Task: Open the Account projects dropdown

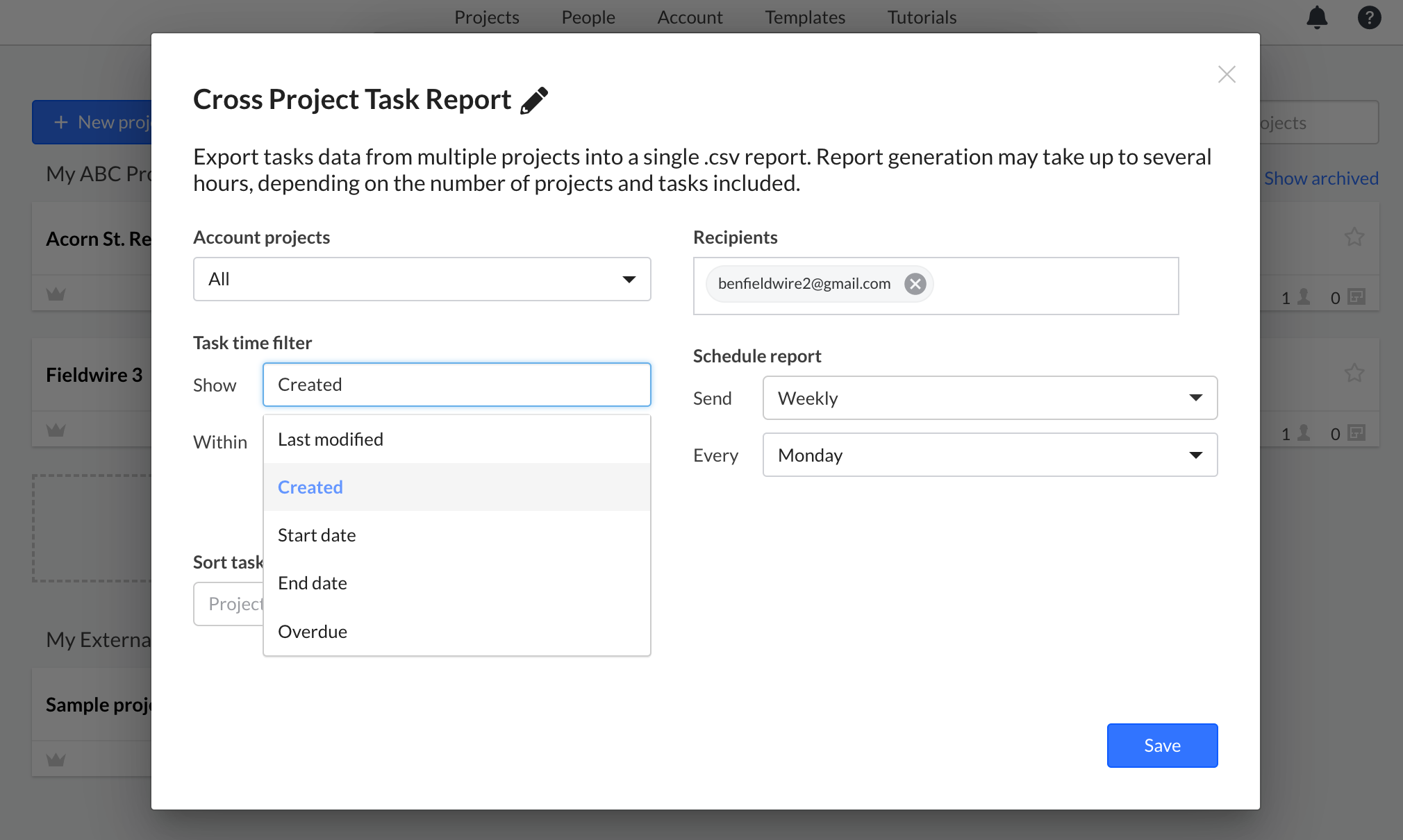Action: point(422,279)
